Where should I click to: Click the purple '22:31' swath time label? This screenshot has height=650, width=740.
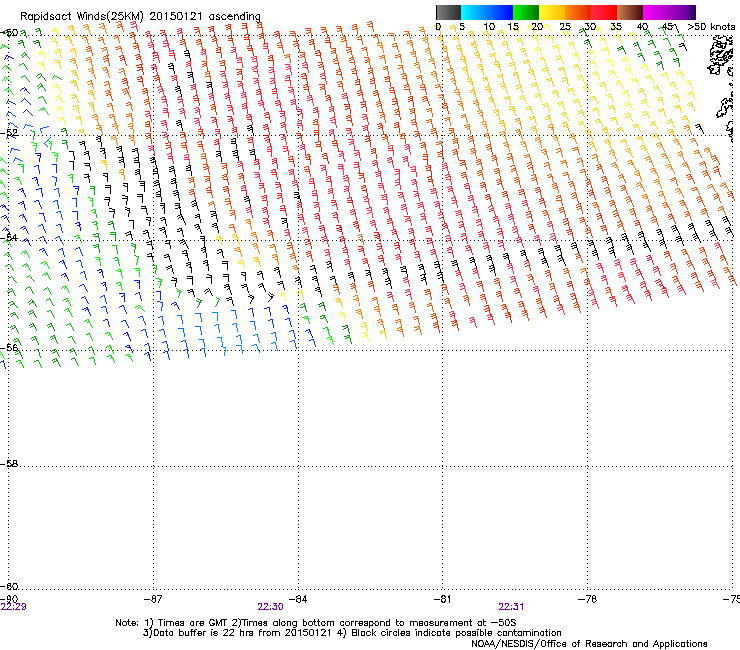(511, 607)
